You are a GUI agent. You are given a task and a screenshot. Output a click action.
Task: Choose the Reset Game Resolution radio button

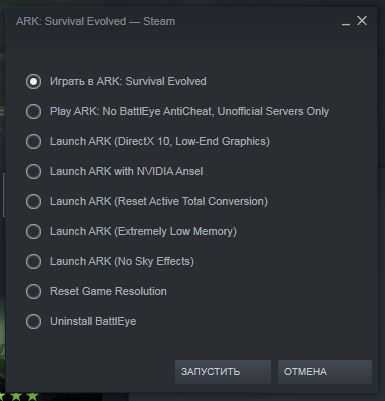tap(33, 291)
